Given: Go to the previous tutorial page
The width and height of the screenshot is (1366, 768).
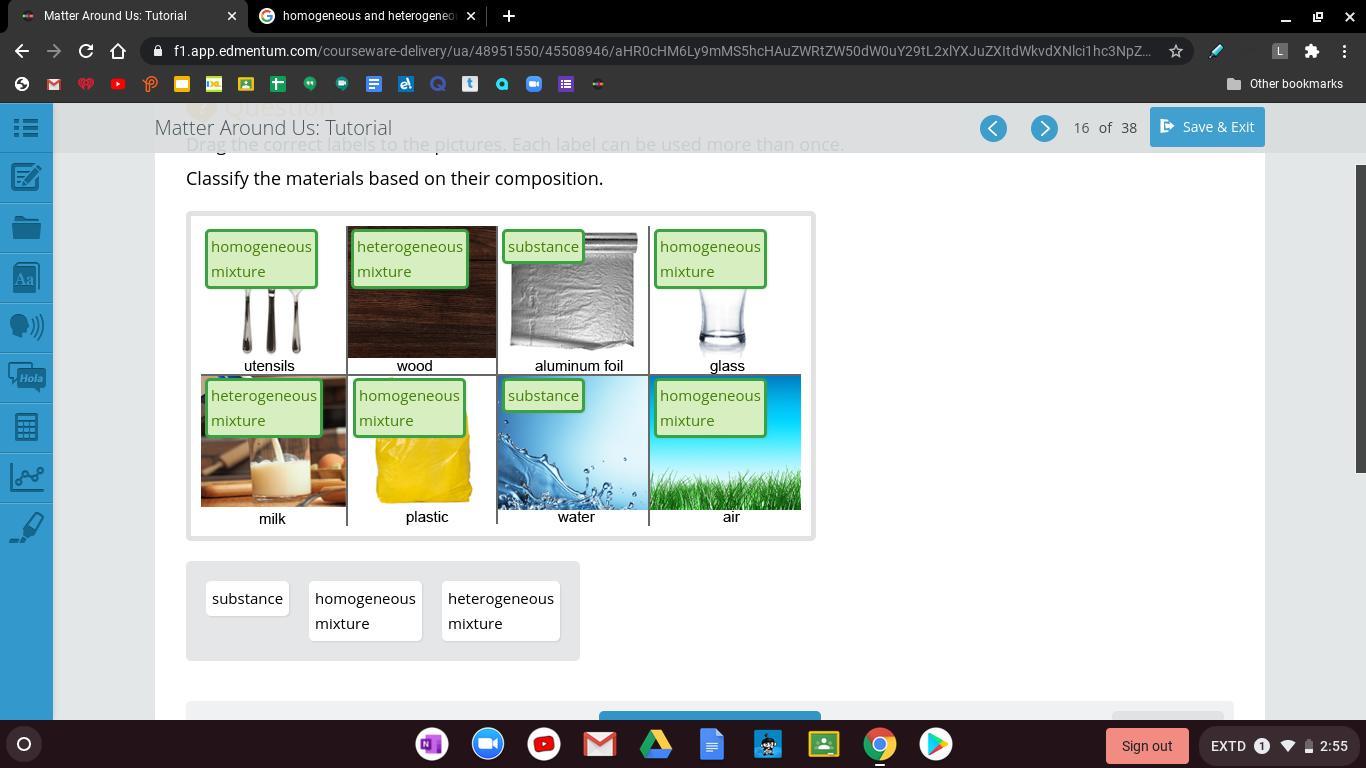Looking at the screenshot, I should coord(993,128).
